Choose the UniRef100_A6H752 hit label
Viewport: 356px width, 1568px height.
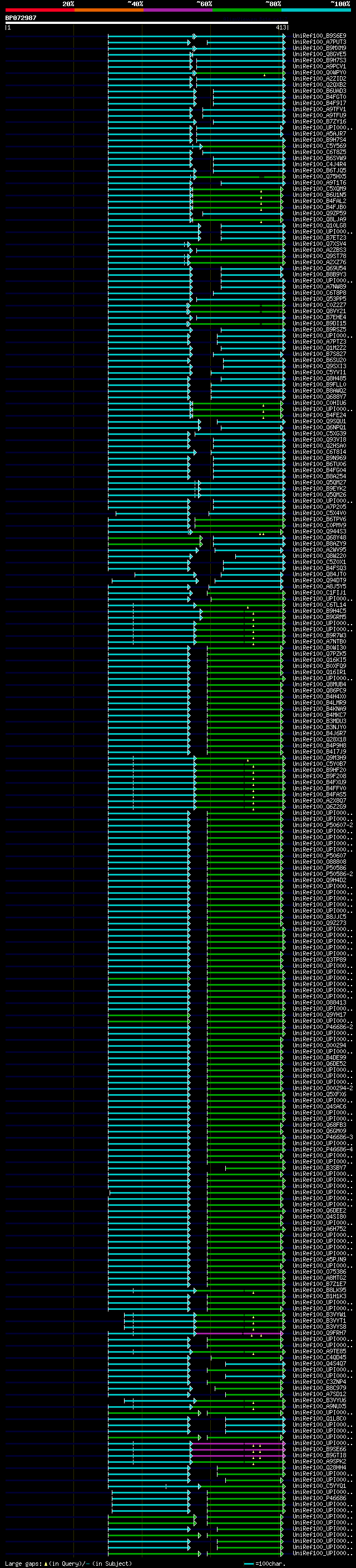(319, 1229)
